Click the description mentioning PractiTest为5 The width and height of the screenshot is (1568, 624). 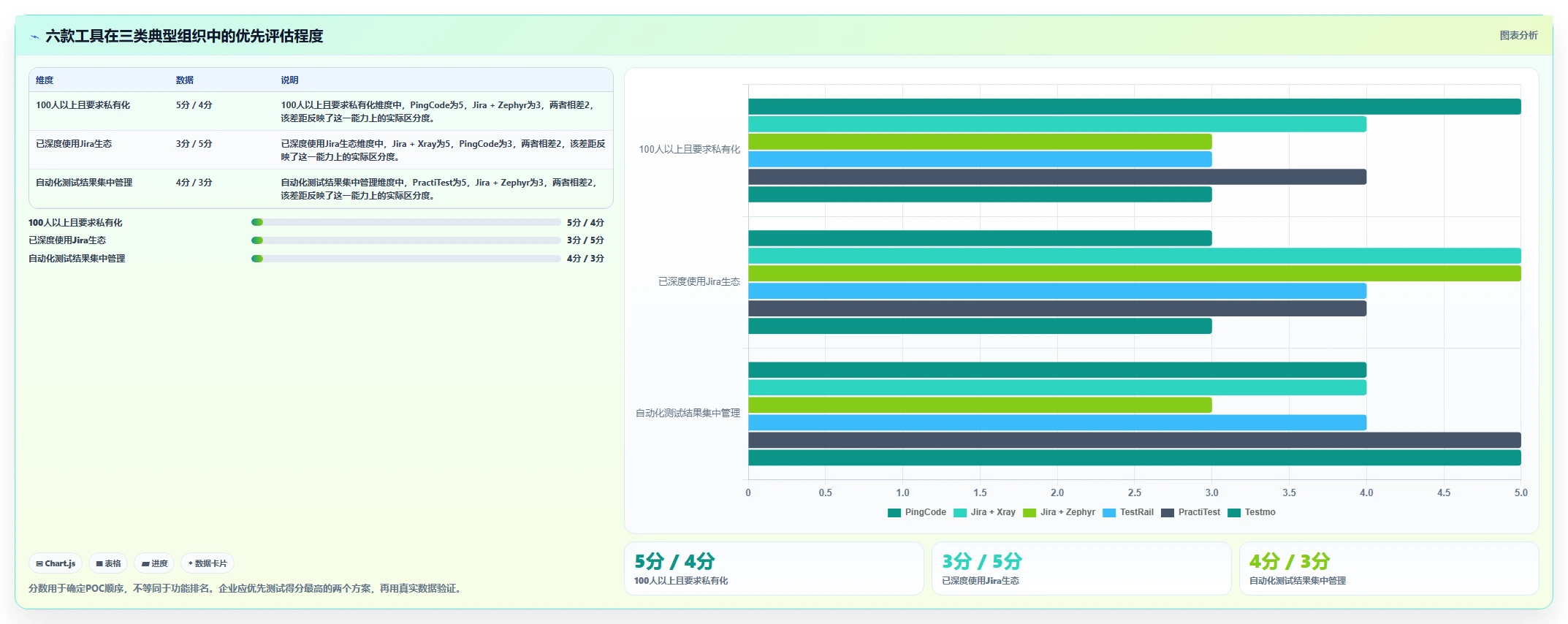(x=440, y=189)
